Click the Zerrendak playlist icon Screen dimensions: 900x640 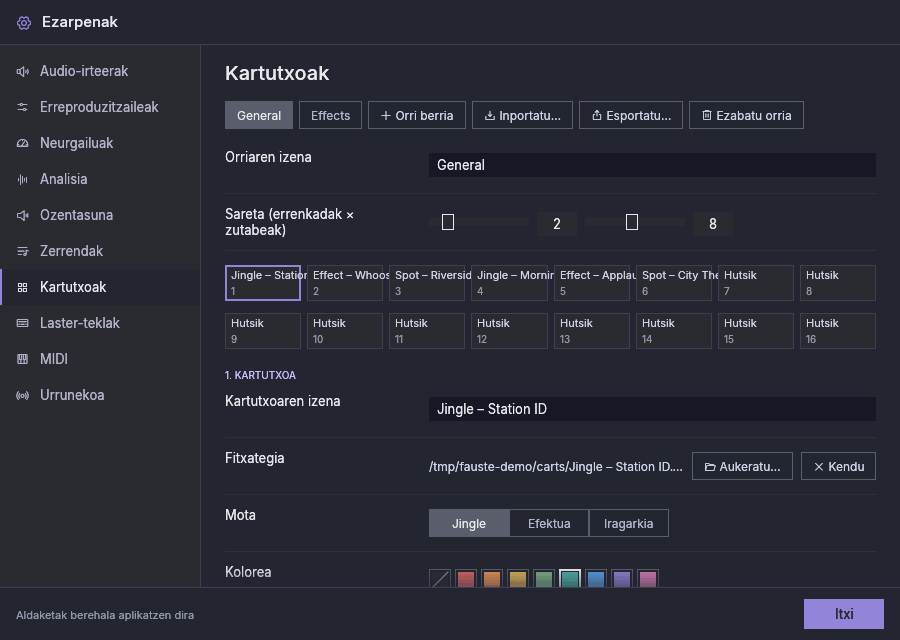pyautogui.click(x=22, y=251)
